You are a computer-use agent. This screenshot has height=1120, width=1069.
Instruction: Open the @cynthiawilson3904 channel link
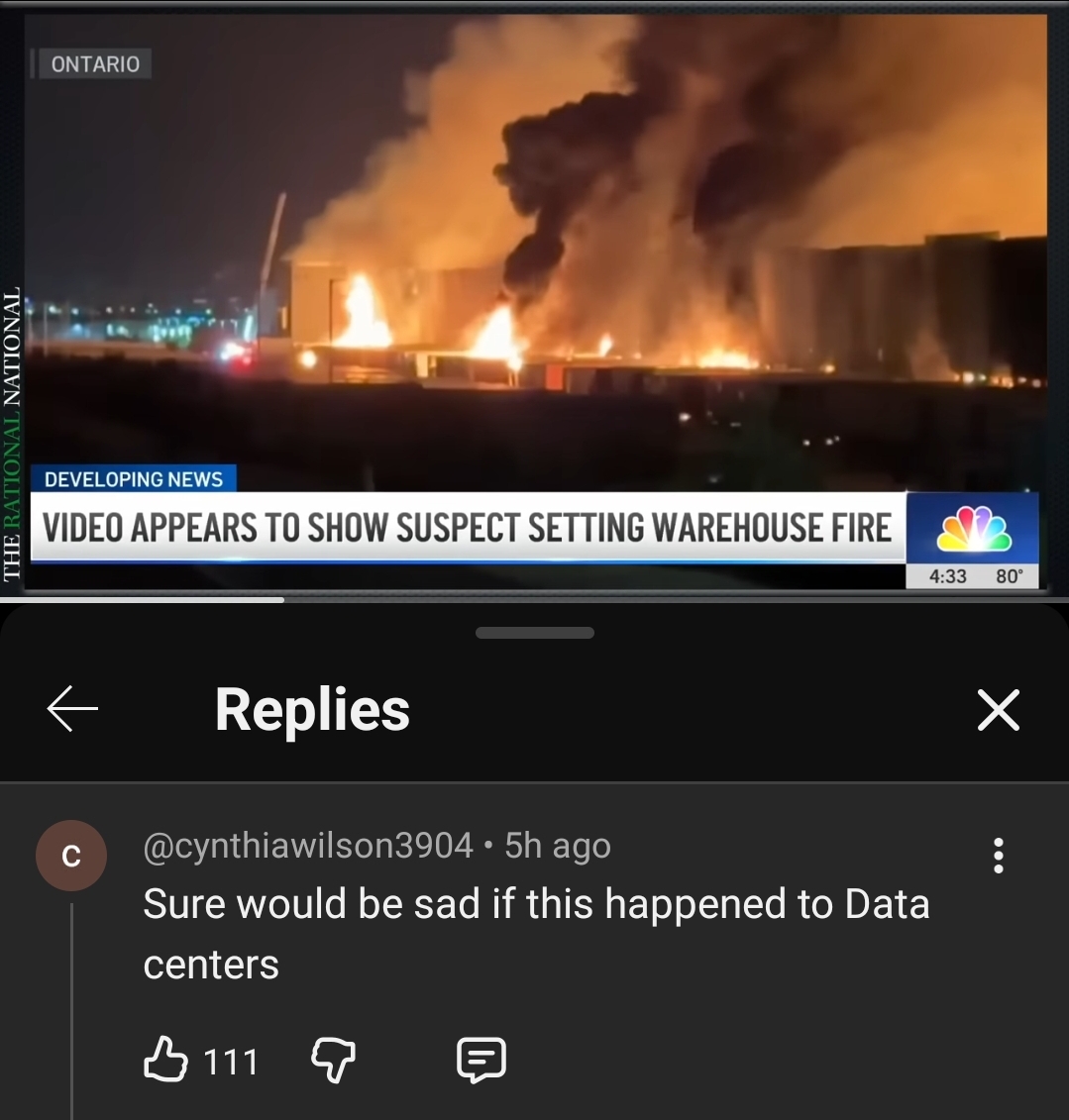click(308, 846)
